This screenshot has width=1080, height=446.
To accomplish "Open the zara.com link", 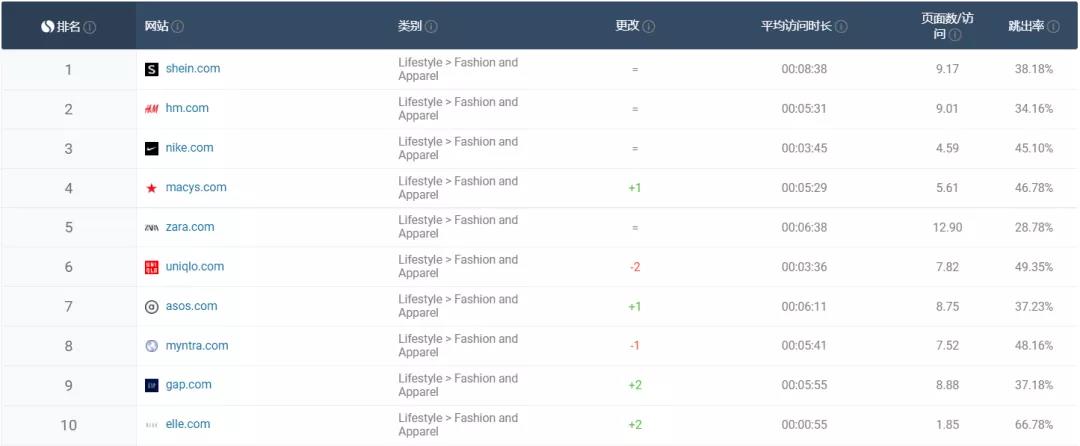I will click(x=189, y=226).
